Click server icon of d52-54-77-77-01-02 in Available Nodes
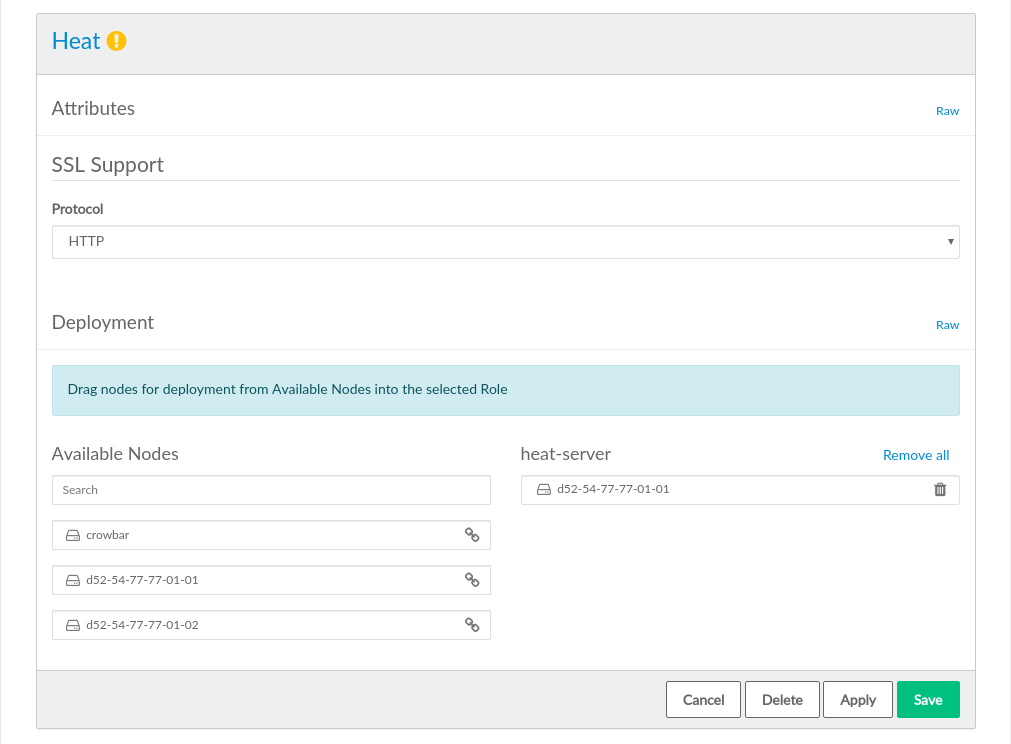1011x744 pixels. (72, 626)
